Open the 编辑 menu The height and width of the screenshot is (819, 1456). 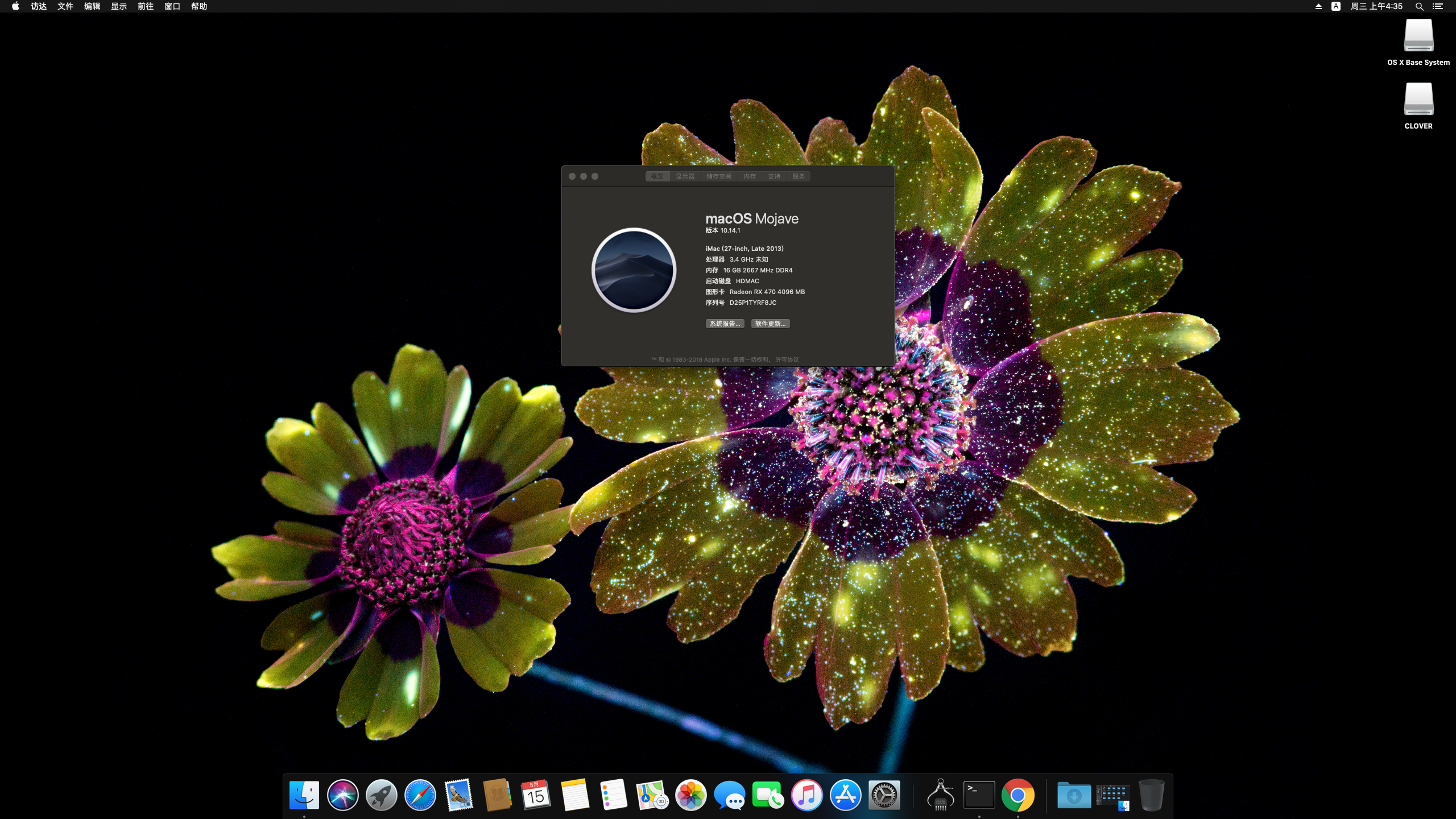[92, 6]
